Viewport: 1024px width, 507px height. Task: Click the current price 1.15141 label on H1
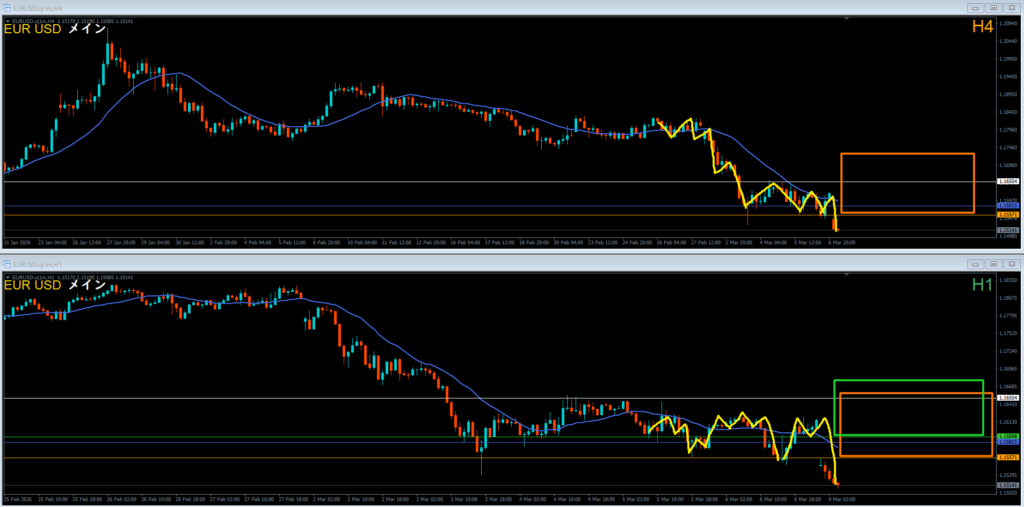point(1008,486)
